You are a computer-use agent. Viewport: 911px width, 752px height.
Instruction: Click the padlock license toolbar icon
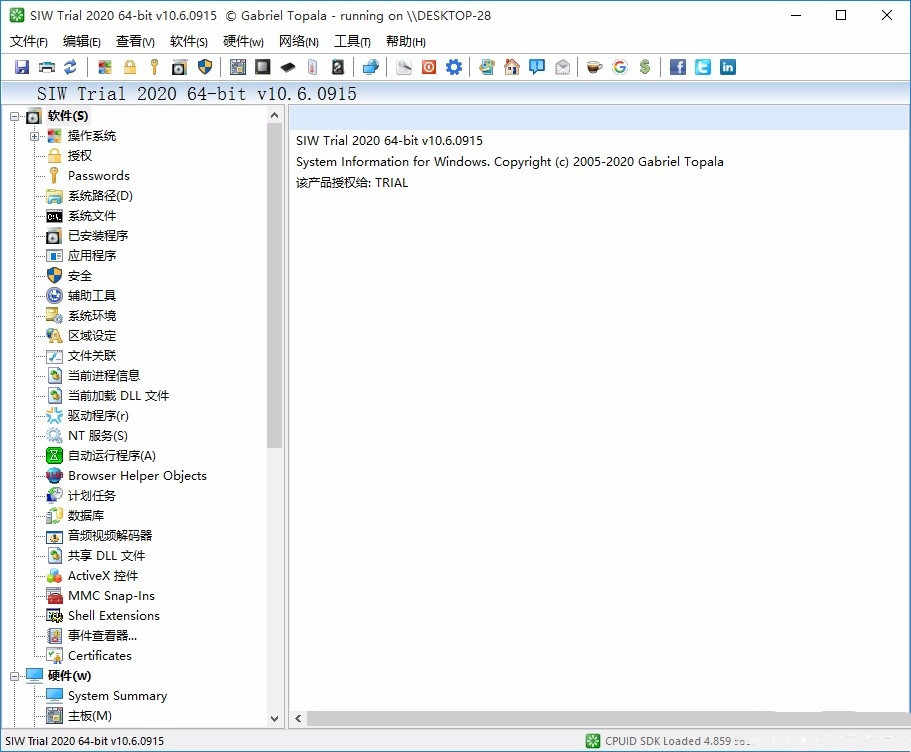pos(130,67)
